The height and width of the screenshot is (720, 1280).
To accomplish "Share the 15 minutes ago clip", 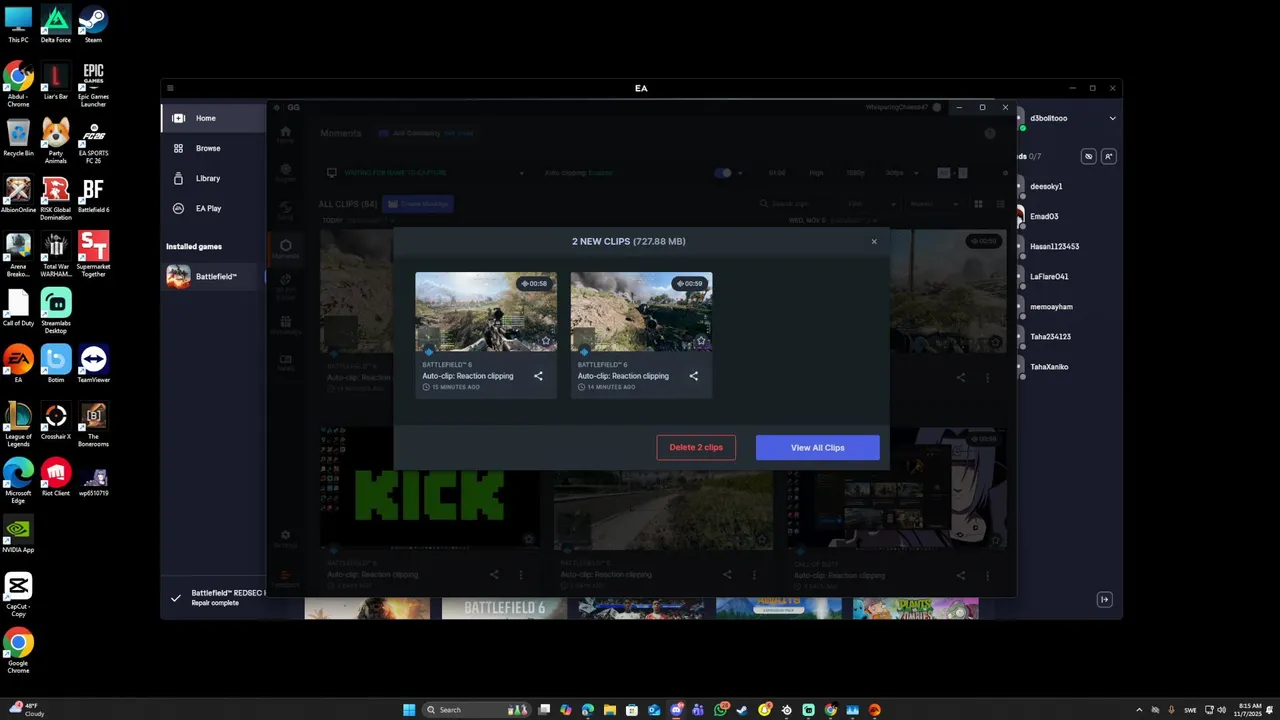I will [x=538, y=376].
